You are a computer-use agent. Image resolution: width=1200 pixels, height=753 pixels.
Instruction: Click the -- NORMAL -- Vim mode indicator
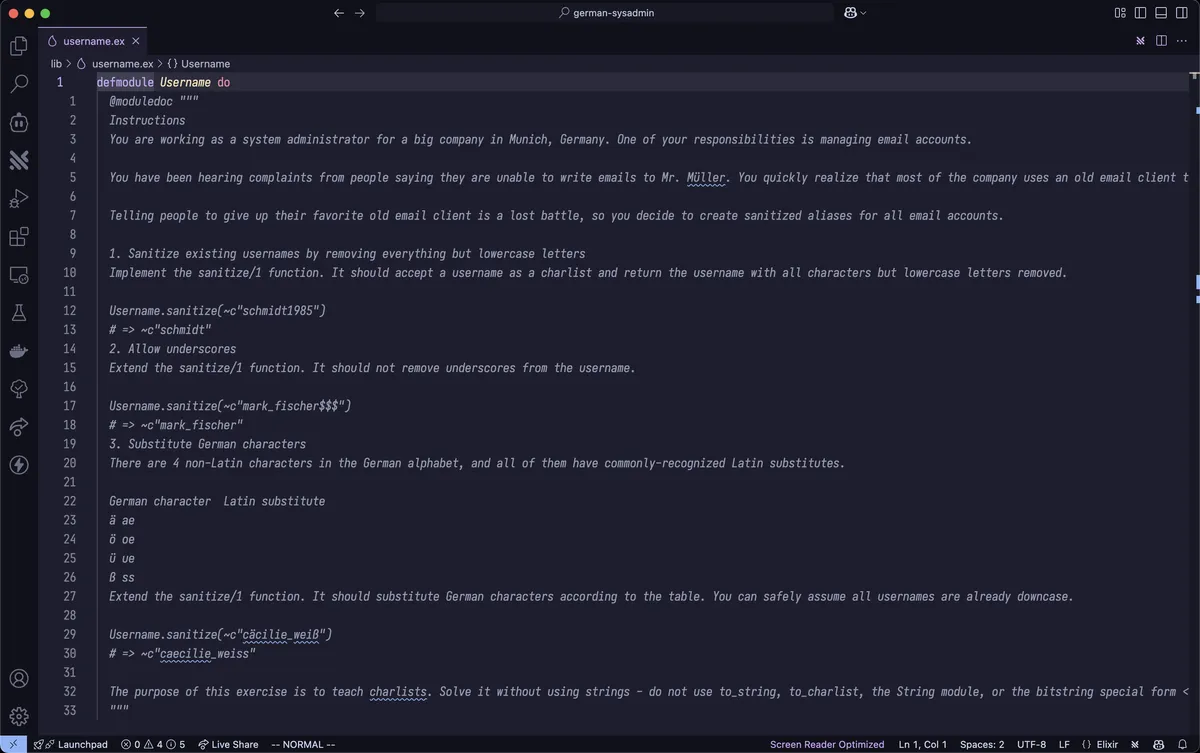(x=303, y=744)
